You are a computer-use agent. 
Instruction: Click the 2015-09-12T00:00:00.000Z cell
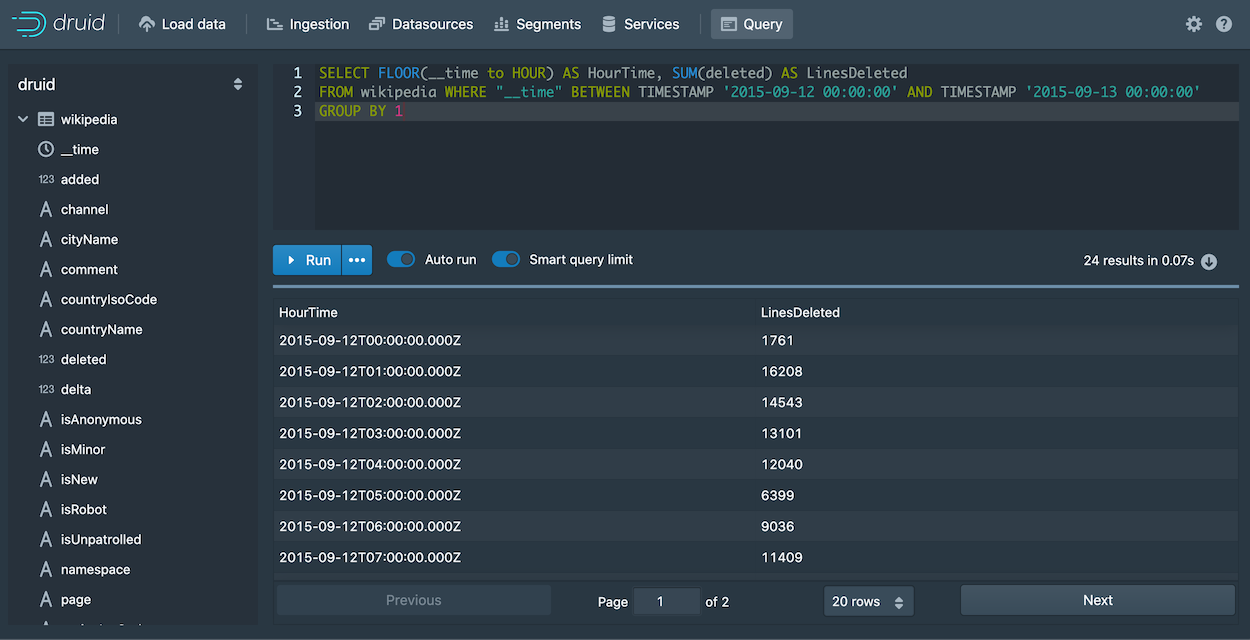pos(370,340)
